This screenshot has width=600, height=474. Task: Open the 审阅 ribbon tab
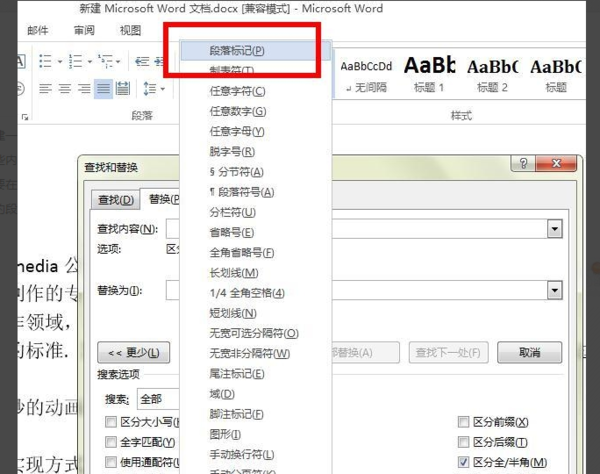(84, 30)
